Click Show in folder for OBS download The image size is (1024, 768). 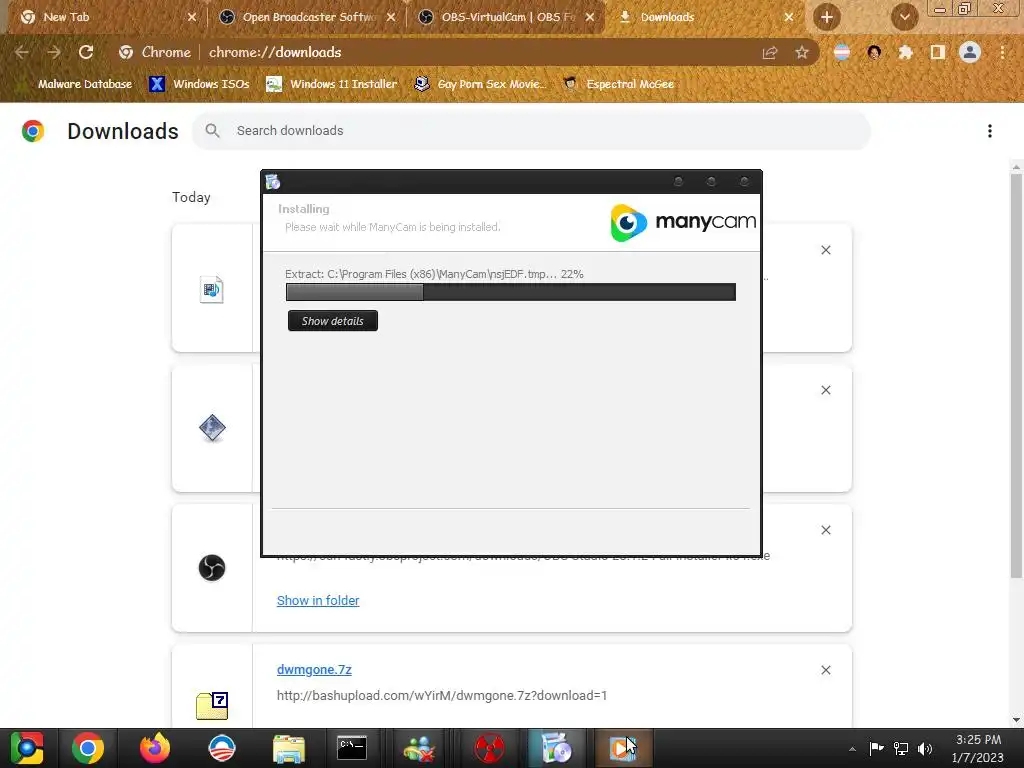318,600
